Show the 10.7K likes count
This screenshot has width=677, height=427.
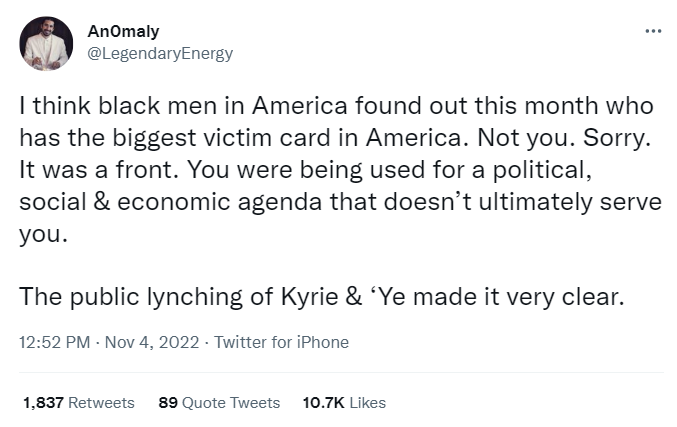tap(322, 402)
